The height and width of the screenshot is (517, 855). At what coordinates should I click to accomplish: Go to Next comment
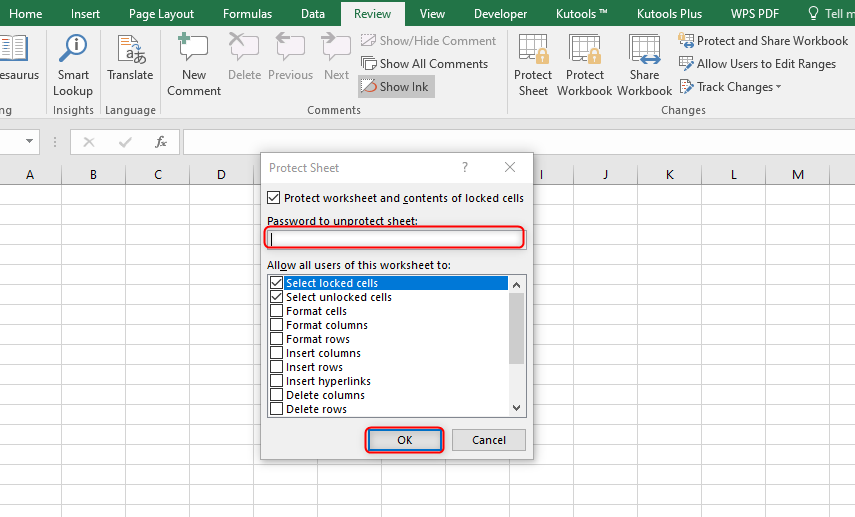click(x=336, y=58)
